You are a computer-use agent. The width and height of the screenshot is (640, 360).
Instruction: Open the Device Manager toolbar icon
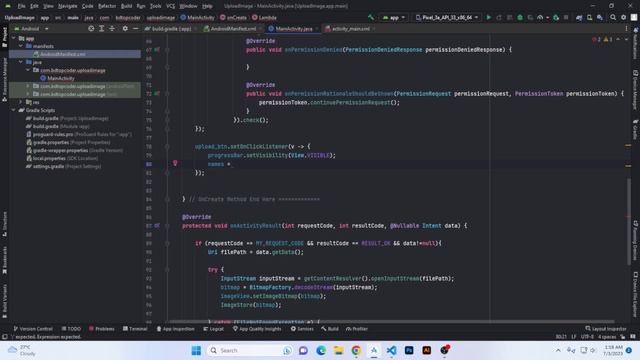pos(590,18)
